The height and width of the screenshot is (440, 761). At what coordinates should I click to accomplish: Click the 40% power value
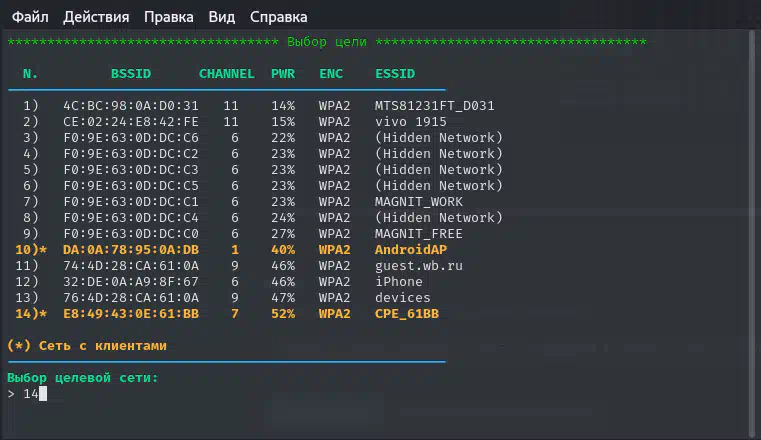tap(283, 250)
